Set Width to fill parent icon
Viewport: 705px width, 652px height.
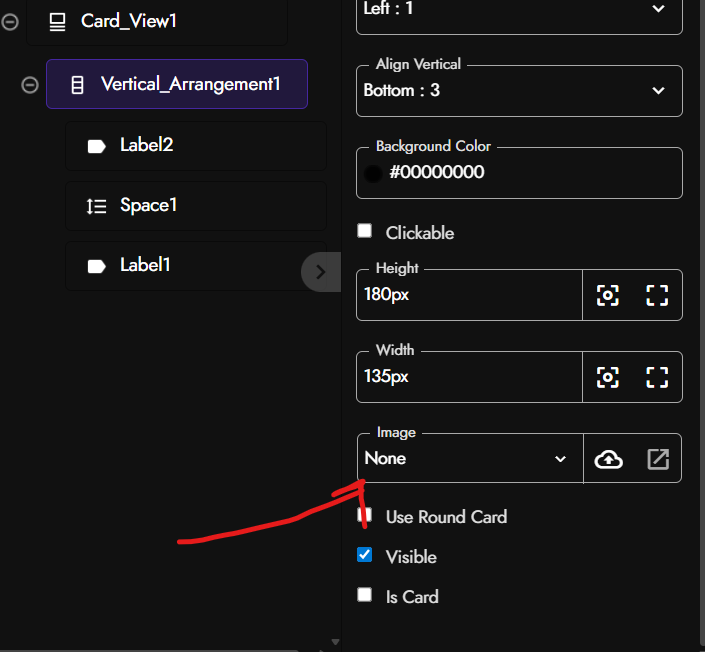coord(657,377)
